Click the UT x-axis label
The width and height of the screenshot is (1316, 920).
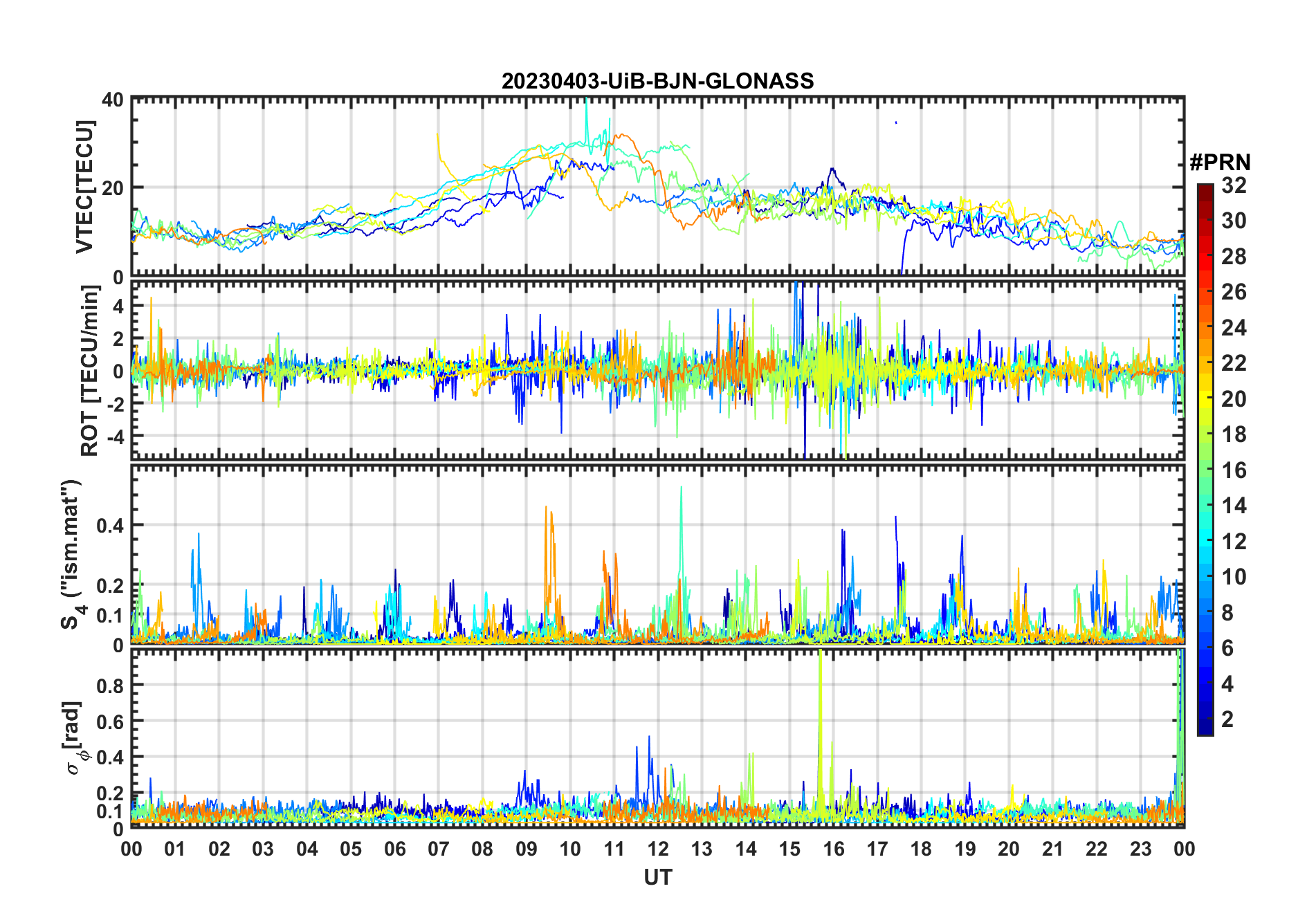pyautogui.click(x=657, y=877)
